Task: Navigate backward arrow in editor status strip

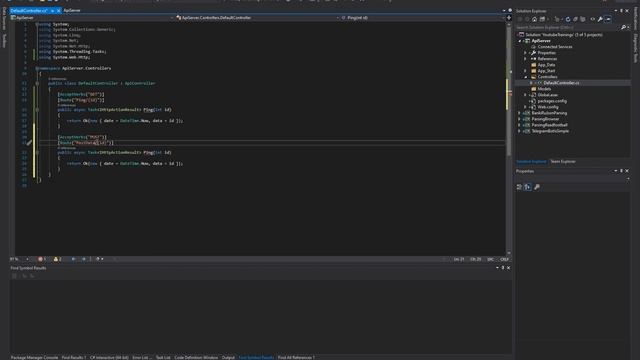Action: (x=73, y=259)
